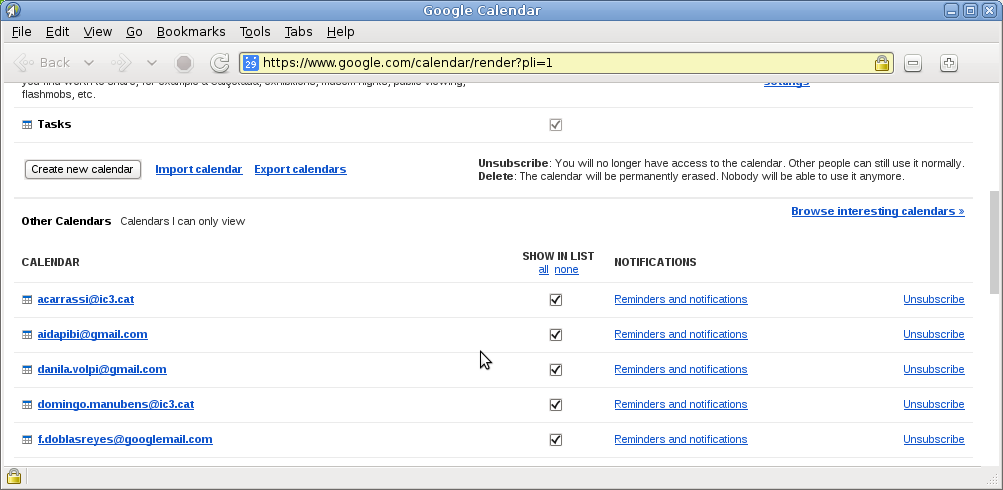Viewport: 1003px width, 490px height.
Task: Reload the page with the refresh icon
Action: pos(220,63)
